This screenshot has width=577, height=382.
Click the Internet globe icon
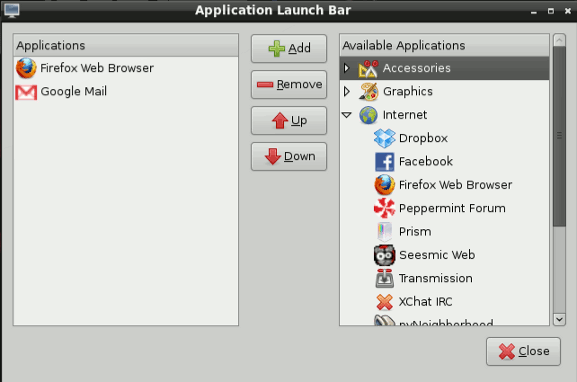click(368, 115)
